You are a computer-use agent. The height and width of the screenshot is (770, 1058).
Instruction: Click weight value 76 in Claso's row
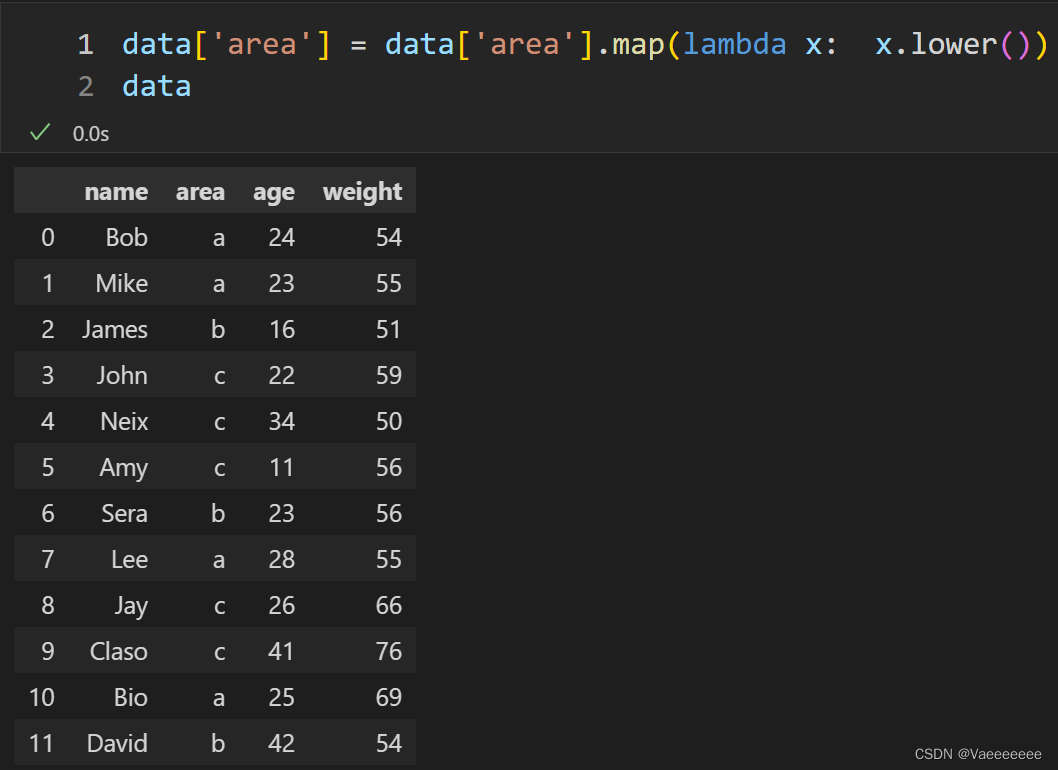389,651
